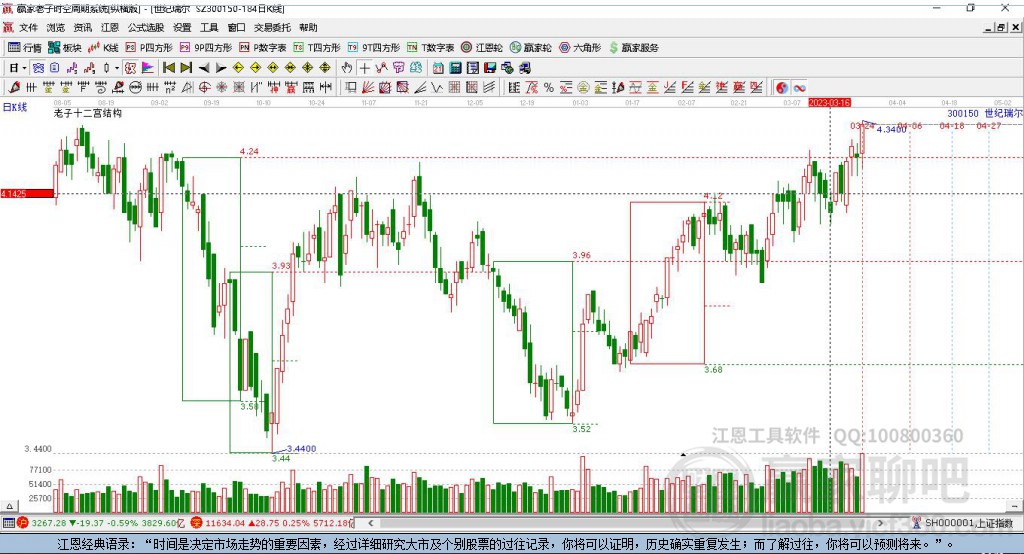Click the save floppy disk icon

[490, 68]
